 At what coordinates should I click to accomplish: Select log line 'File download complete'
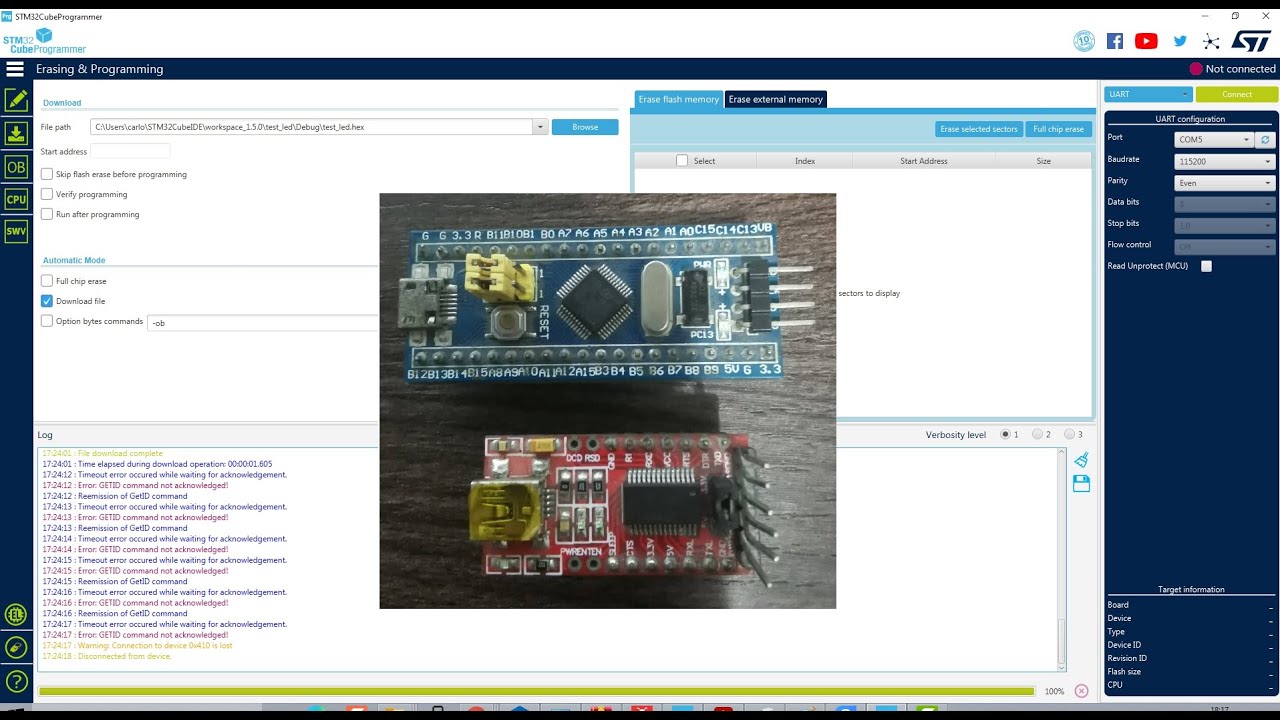pyautogui.click(x=102, y=453)
